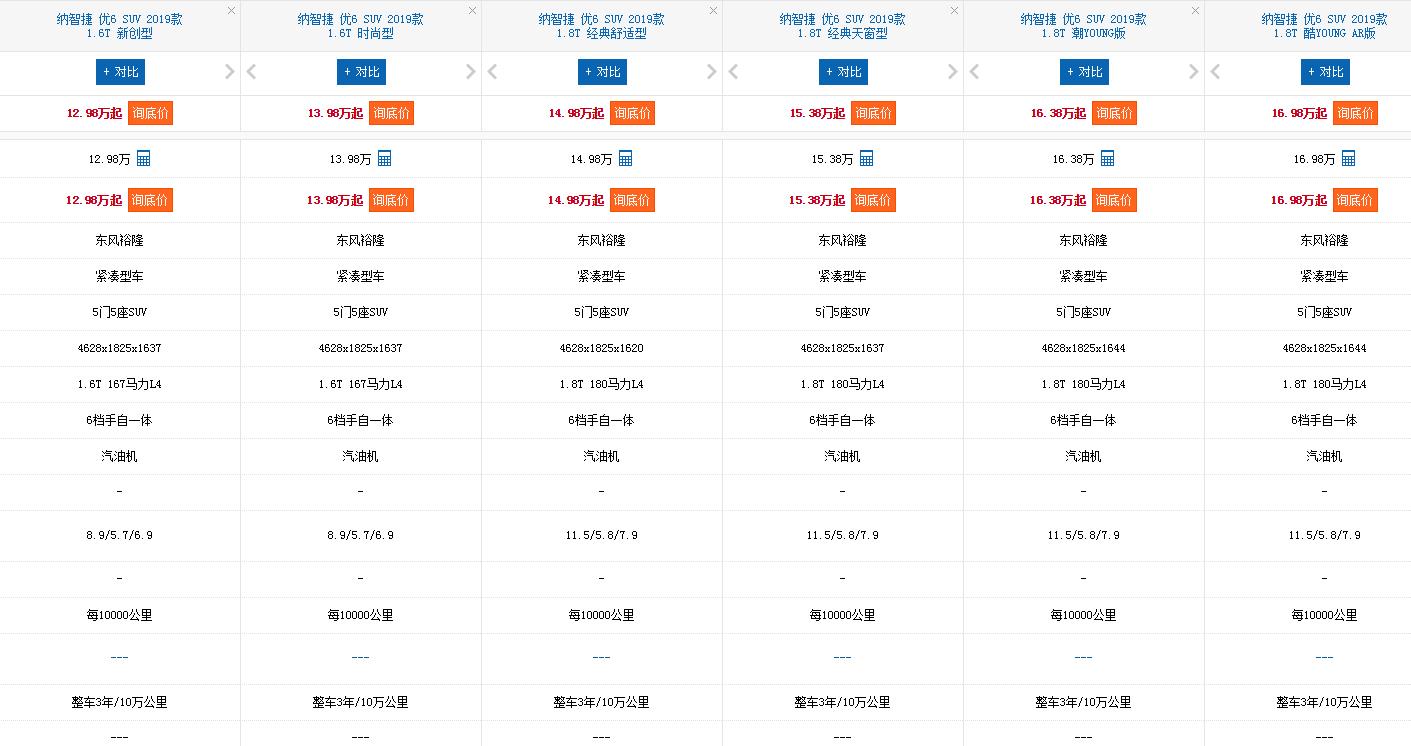Click top 14.98万起 price link
Screen dimensions: 1411x746
(576, 113)
